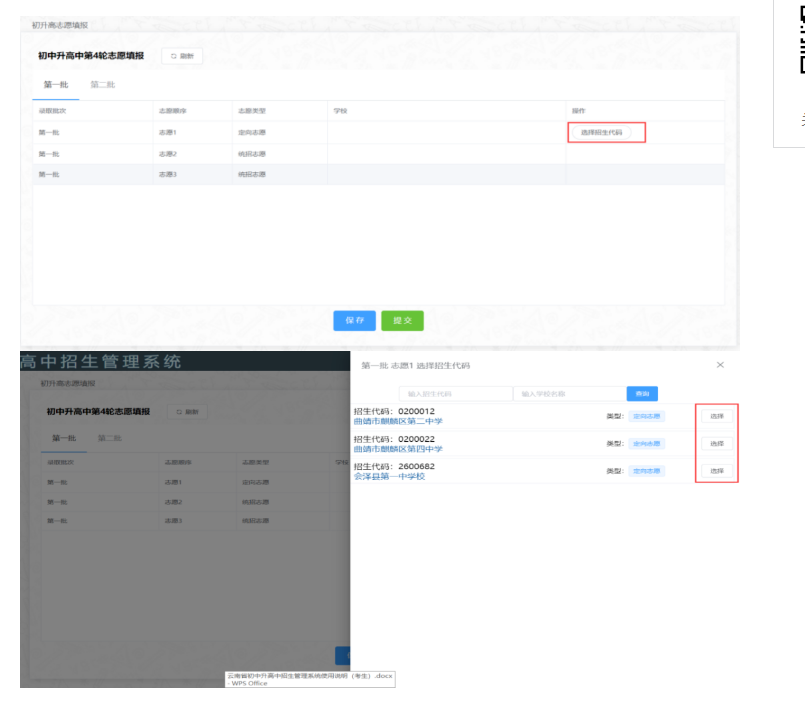Select the 第一批 tab in the upper form
The image size is (805, 713).
coord(55,85)
